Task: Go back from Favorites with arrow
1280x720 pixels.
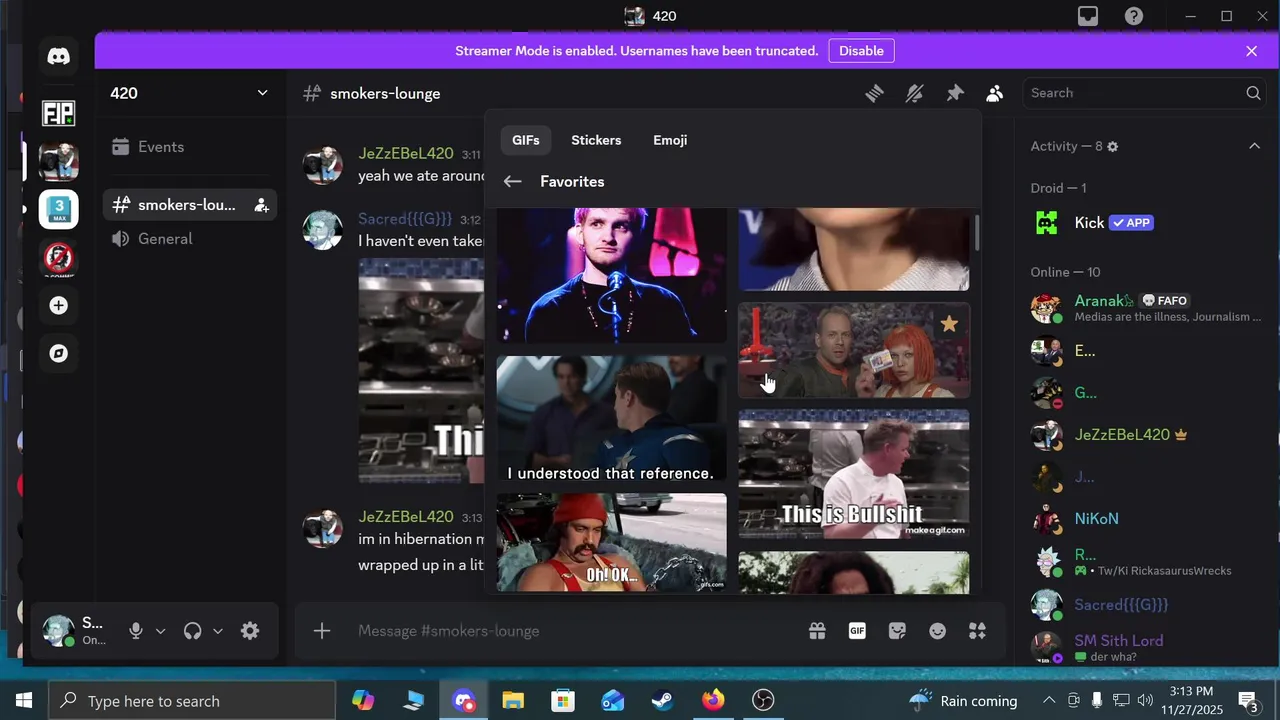Action: (x=512, y=182)
